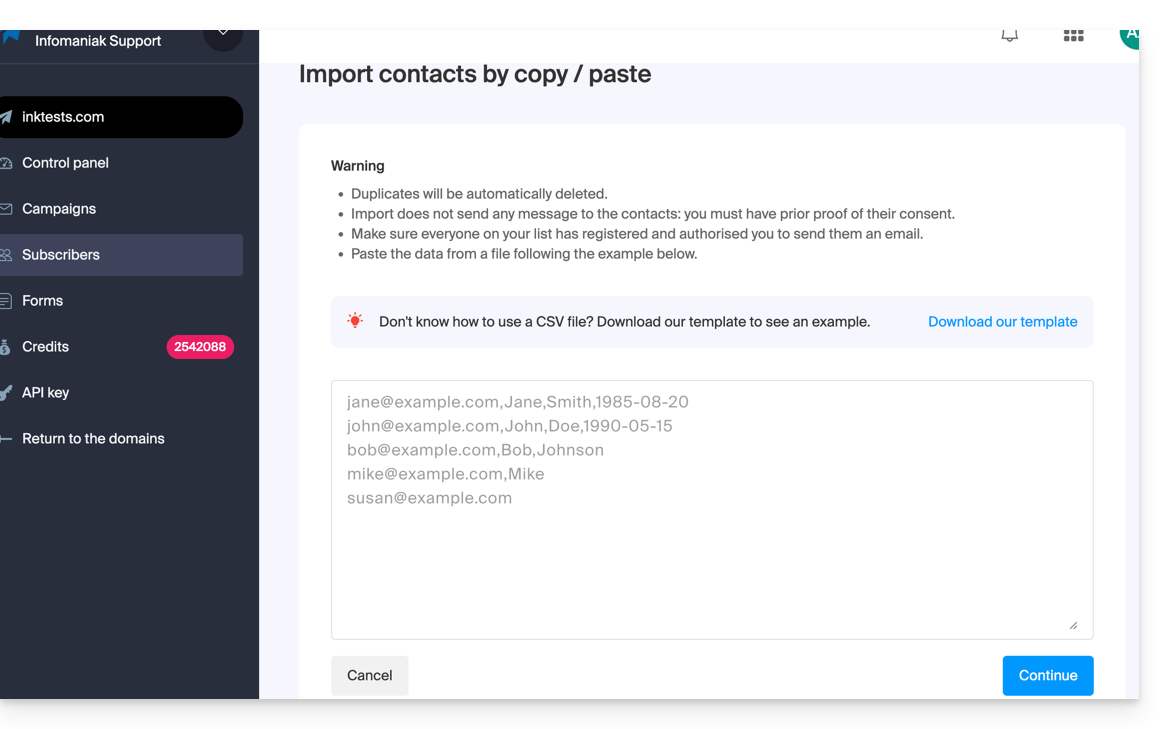This screenshot has height=729, width=1169.
Task: Cancel the contact import
Action: pos(369,676)
